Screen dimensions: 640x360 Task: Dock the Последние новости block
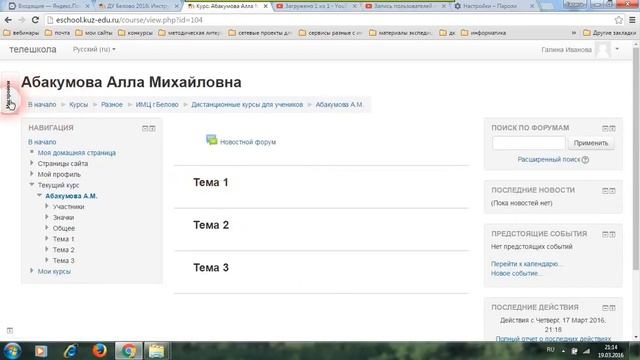pos(613,191)
